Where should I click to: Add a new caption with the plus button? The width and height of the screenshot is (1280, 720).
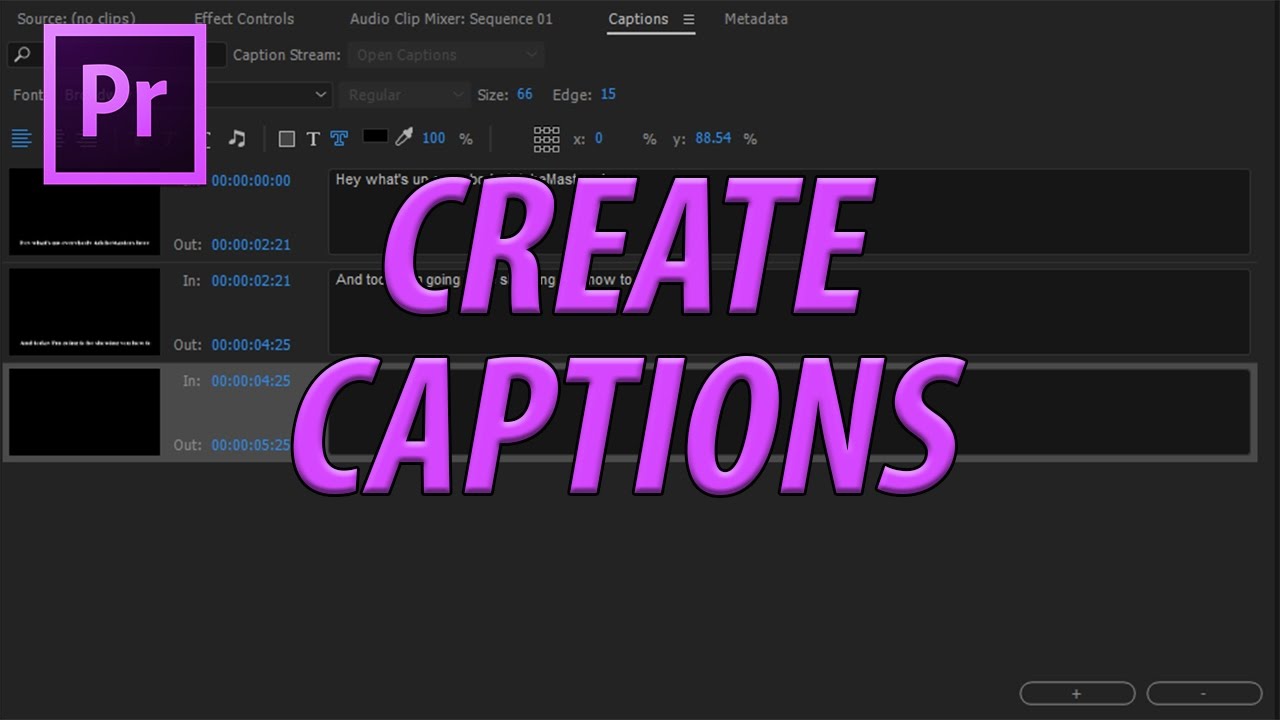[1077, 693]
